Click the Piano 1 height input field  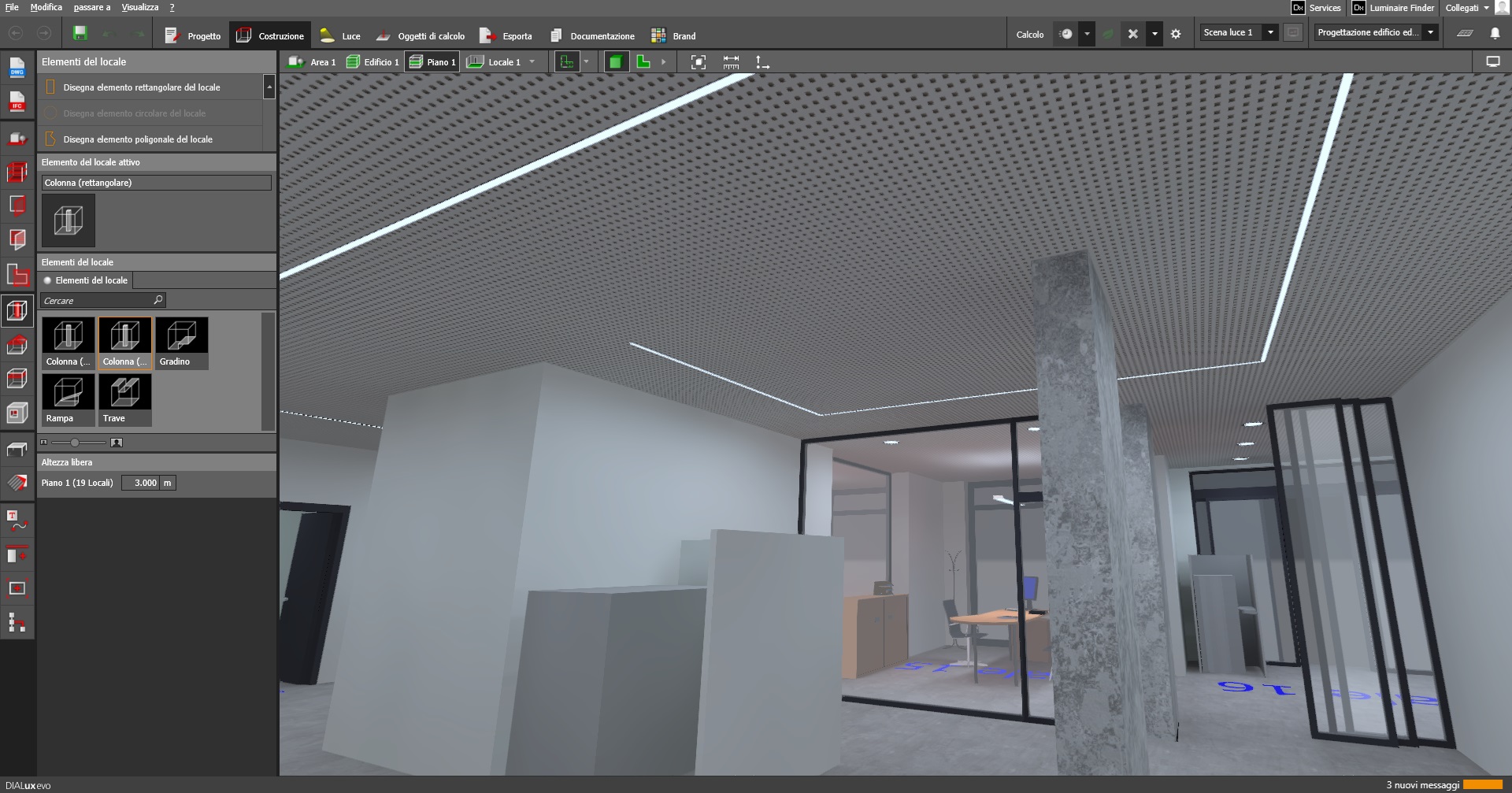141,483
